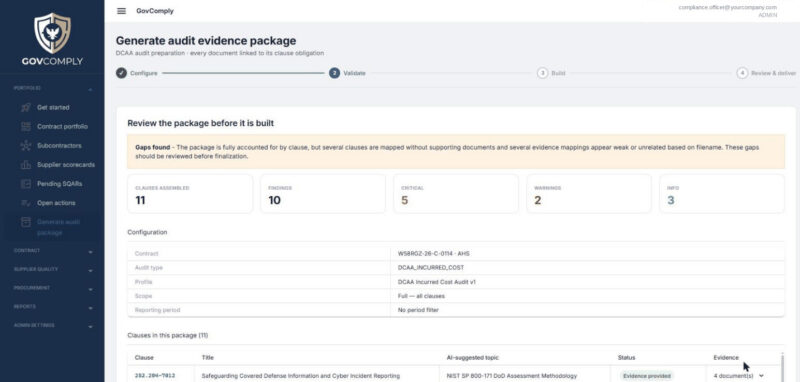Click the Configure step checkmark circle
Screen dimensions: 800x382
(x=121, y=73)
